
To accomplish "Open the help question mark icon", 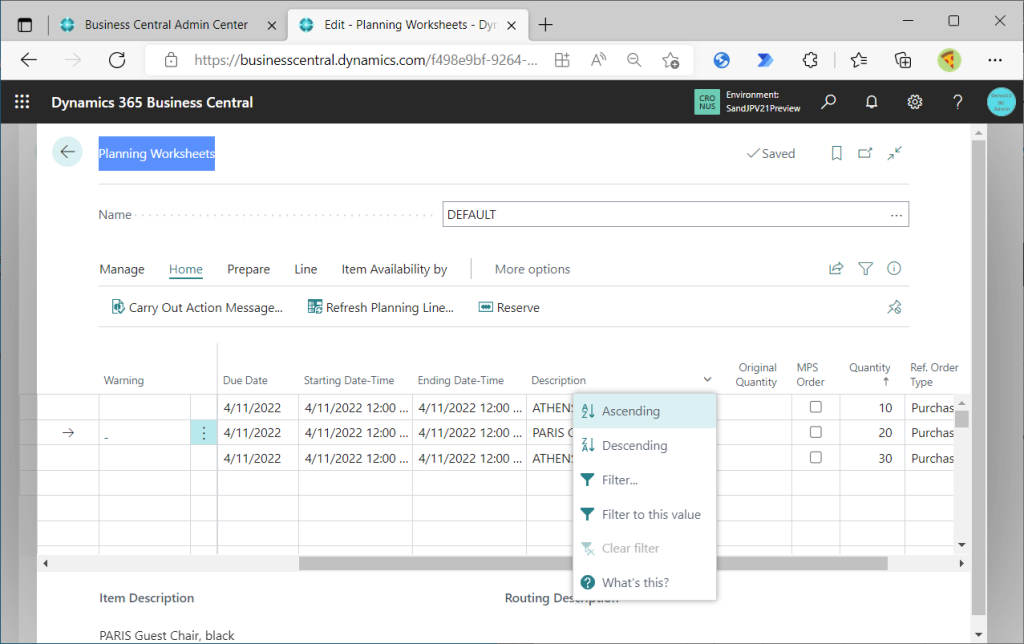I will pyautogui.click(x=957, y=102).
